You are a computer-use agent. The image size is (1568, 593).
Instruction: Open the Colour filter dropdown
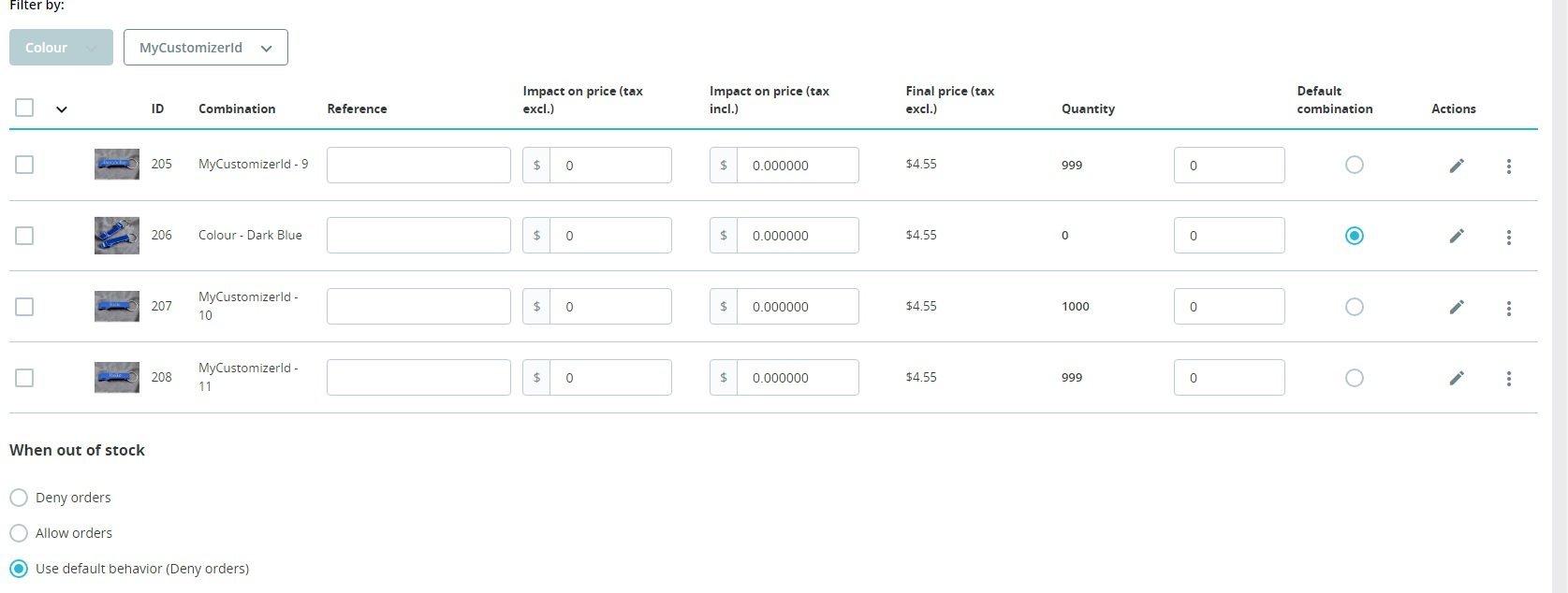(x=61, y=48)
